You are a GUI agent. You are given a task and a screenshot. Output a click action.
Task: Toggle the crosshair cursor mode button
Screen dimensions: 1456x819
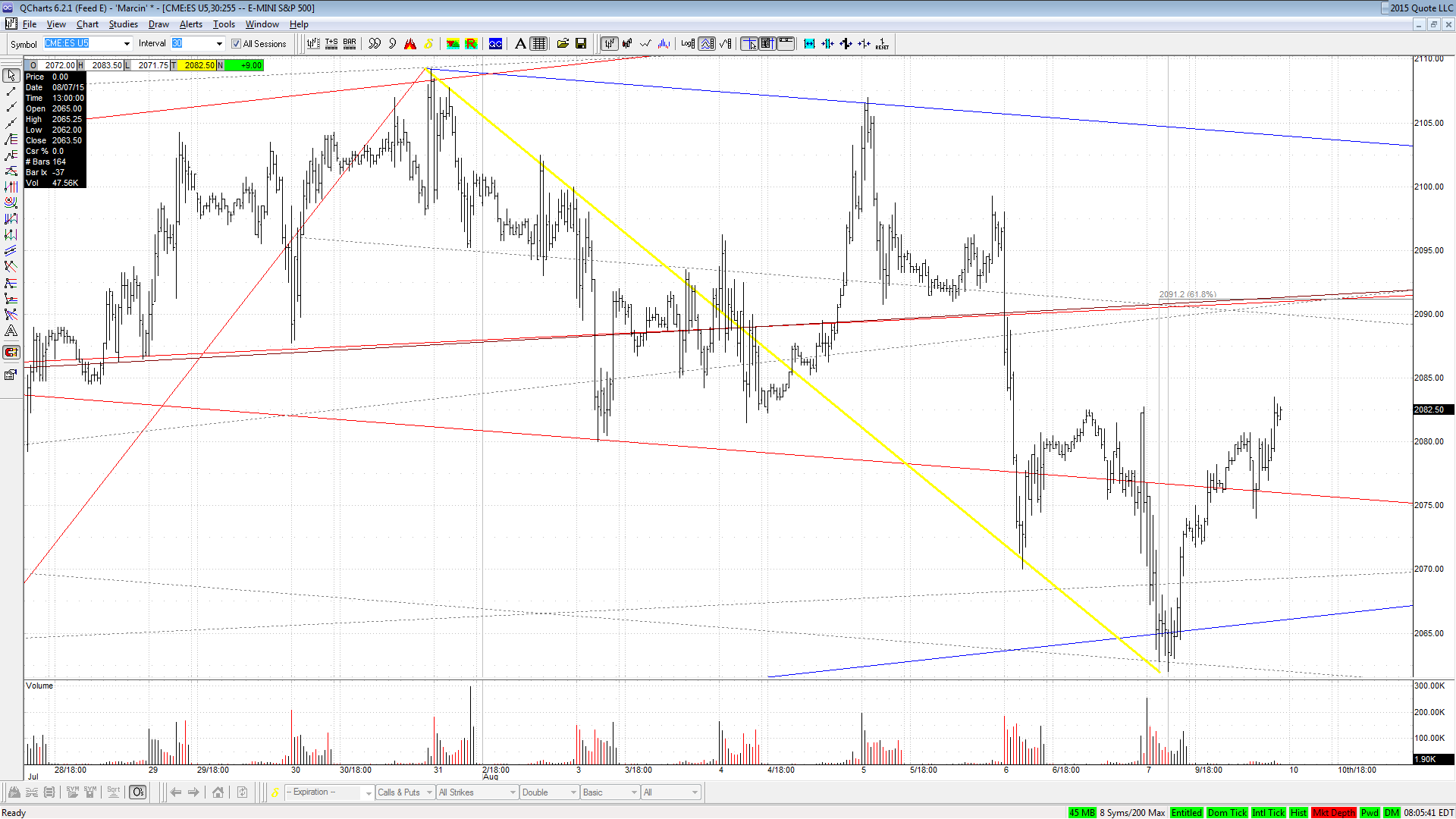coord(749,44)
